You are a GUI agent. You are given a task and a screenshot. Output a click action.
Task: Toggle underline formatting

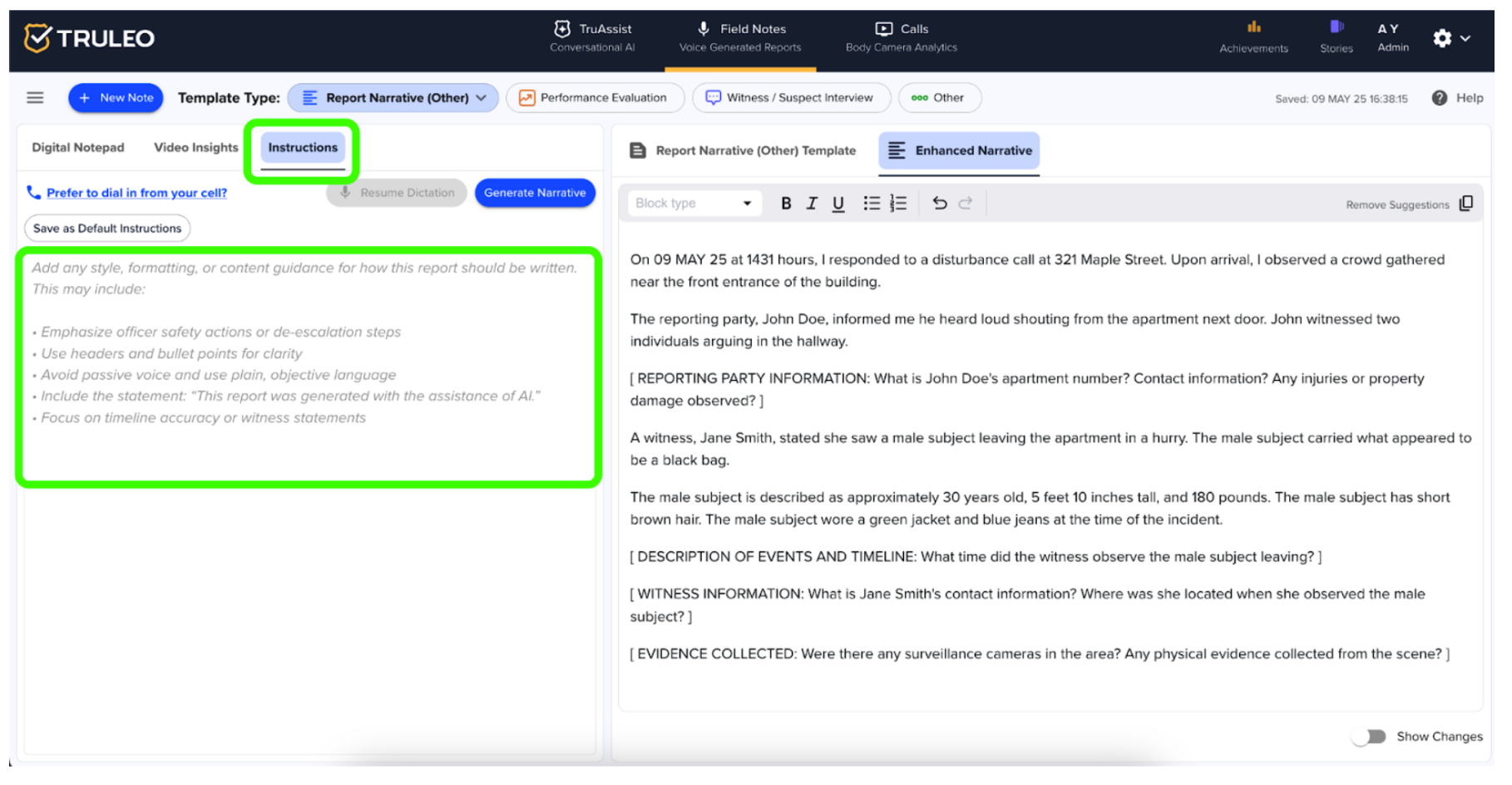pos(838,204)
